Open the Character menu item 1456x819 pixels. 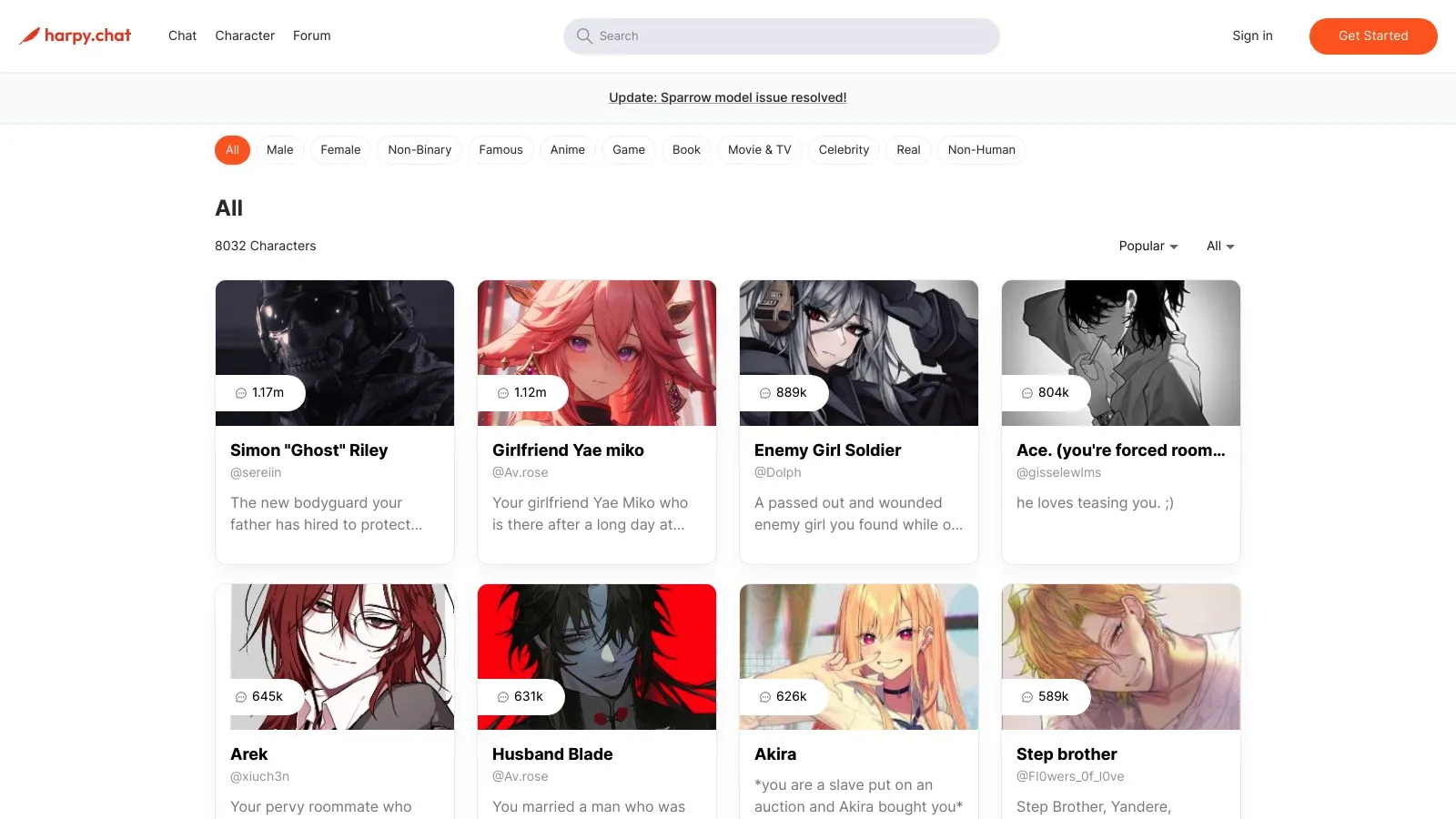(x=245, y=35)
